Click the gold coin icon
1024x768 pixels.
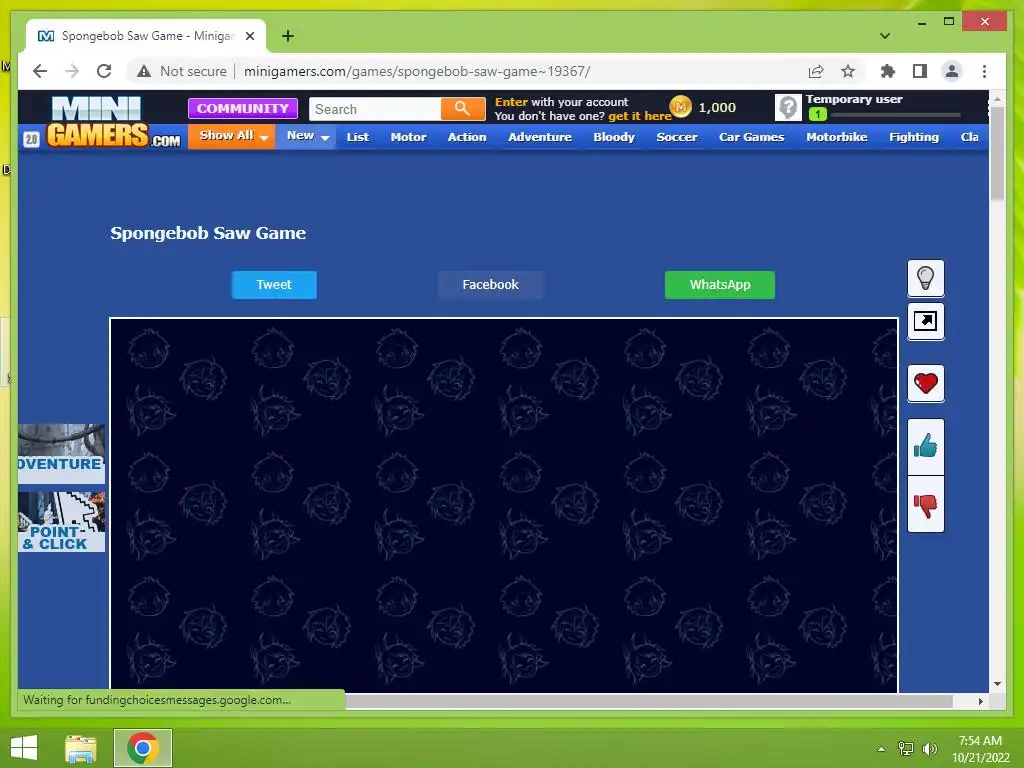point(680,106)
